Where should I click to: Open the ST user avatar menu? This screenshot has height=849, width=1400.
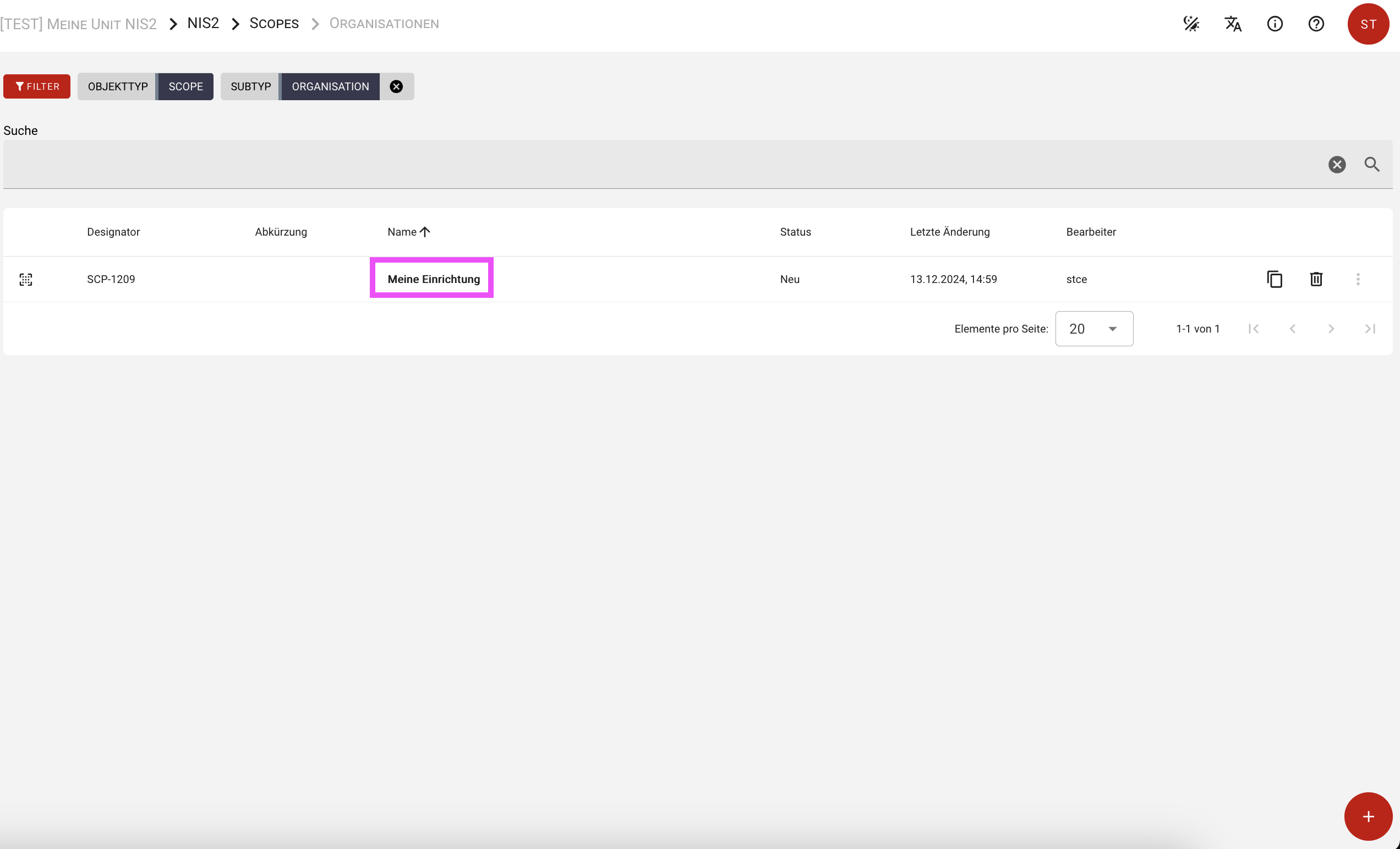click(x=1368, y=24)
